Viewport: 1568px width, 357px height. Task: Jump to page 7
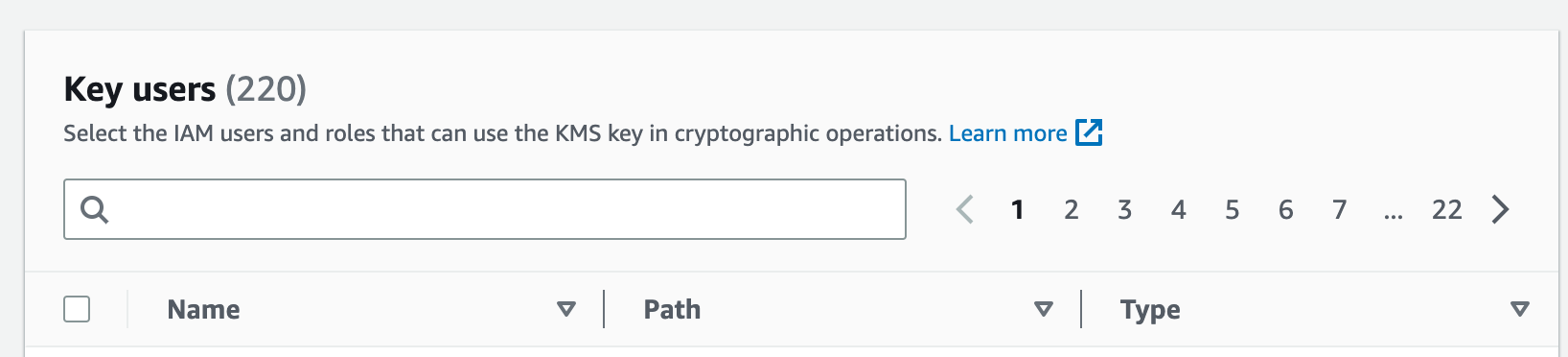pyautogui.click(x=1340, y=209)
